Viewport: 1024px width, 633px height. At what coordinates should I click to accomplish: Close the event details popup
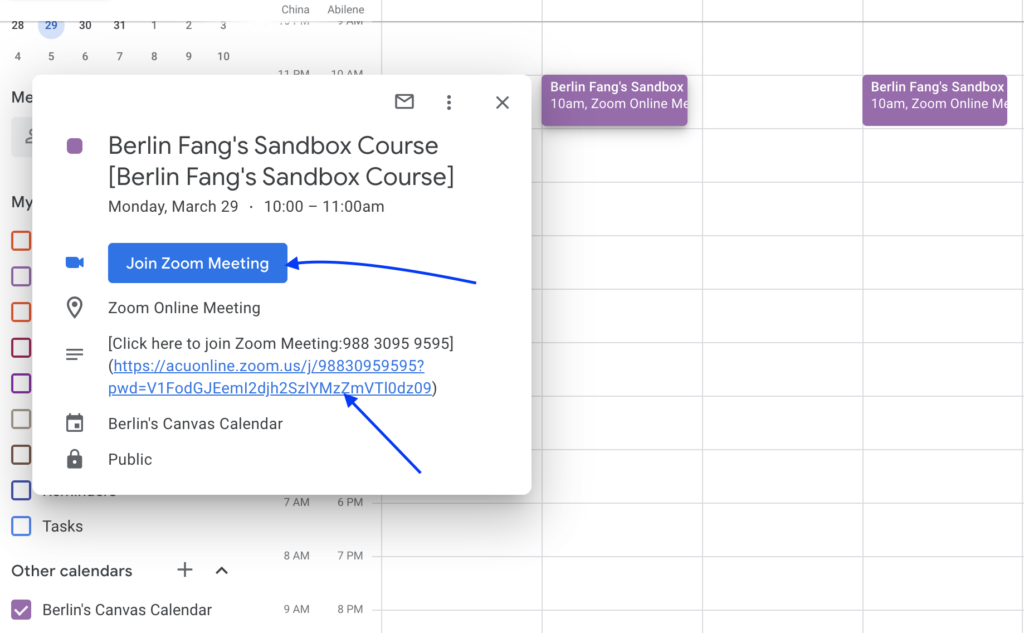pyautogui.click(x=502, y=102)
